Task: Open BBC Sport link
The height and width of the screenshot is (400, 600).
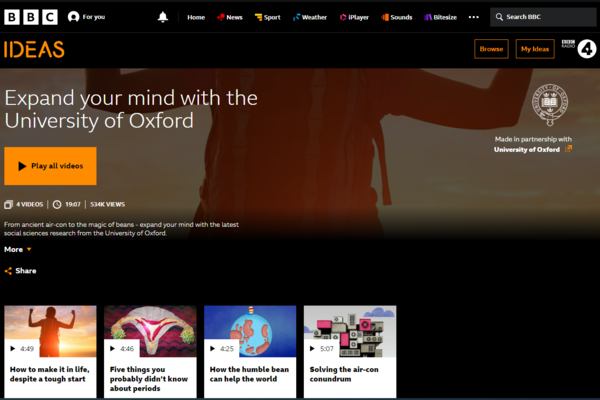Action: coord(267,17)
